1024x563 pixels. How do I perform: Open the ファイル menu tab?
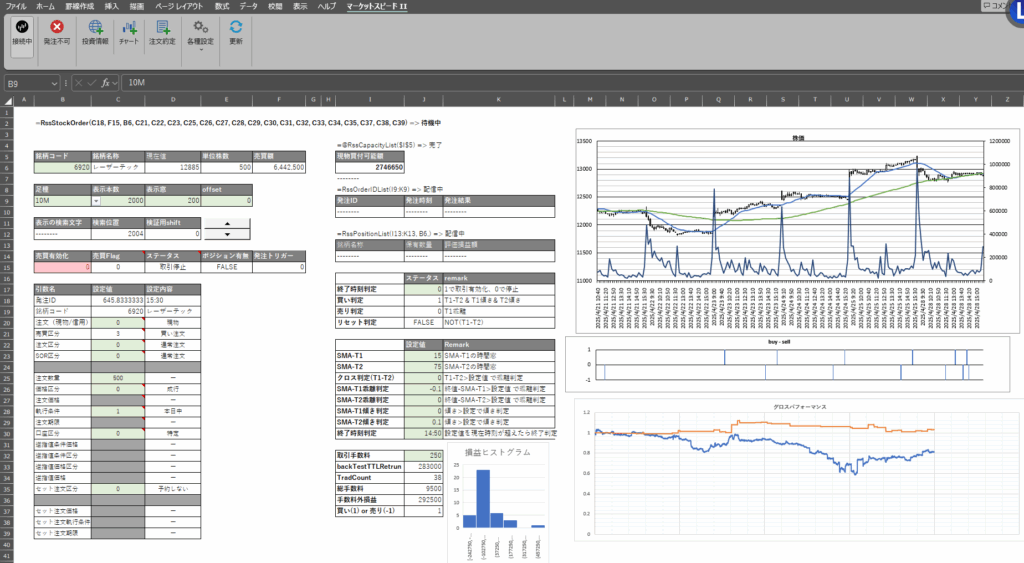click(x=16, y=6)
